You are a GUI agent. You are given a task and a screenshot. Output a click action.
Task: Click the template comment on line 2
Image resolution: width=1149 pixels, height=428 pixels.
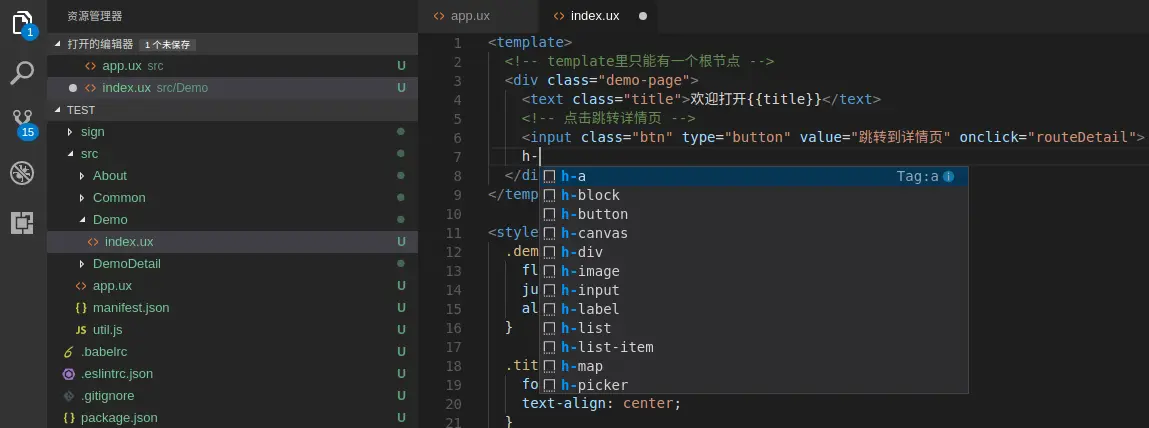(x=640, y=62)
